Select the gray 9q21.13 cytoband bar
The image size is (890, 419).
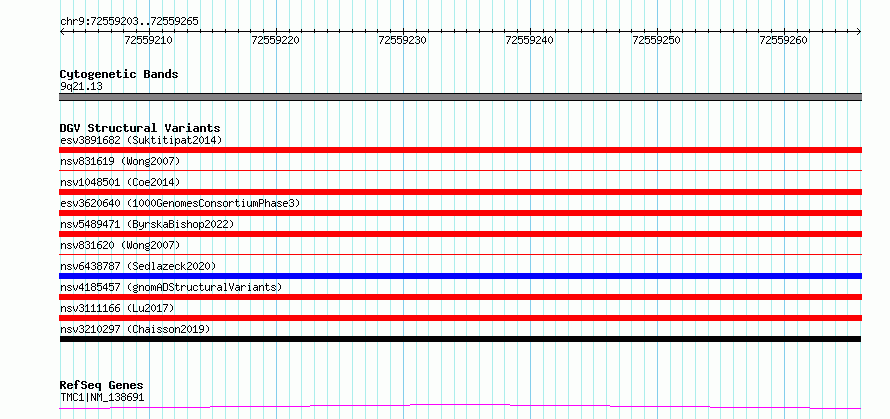460,97
